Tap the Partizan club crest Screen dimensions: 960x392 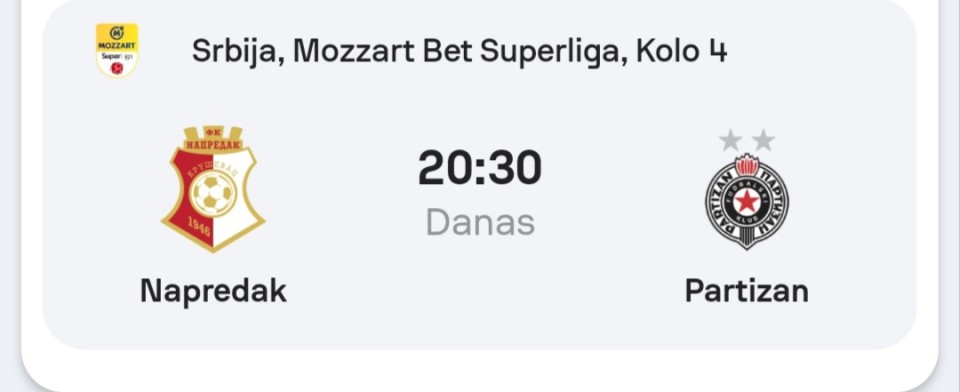point(746,202)
